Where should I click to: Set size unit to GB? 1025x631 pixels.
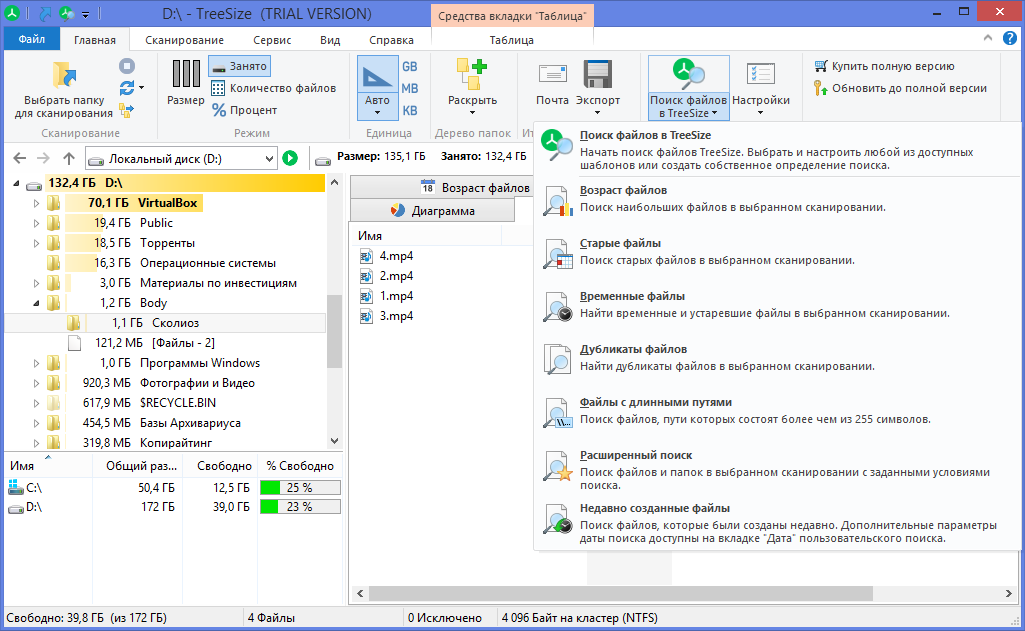[410, 67]
